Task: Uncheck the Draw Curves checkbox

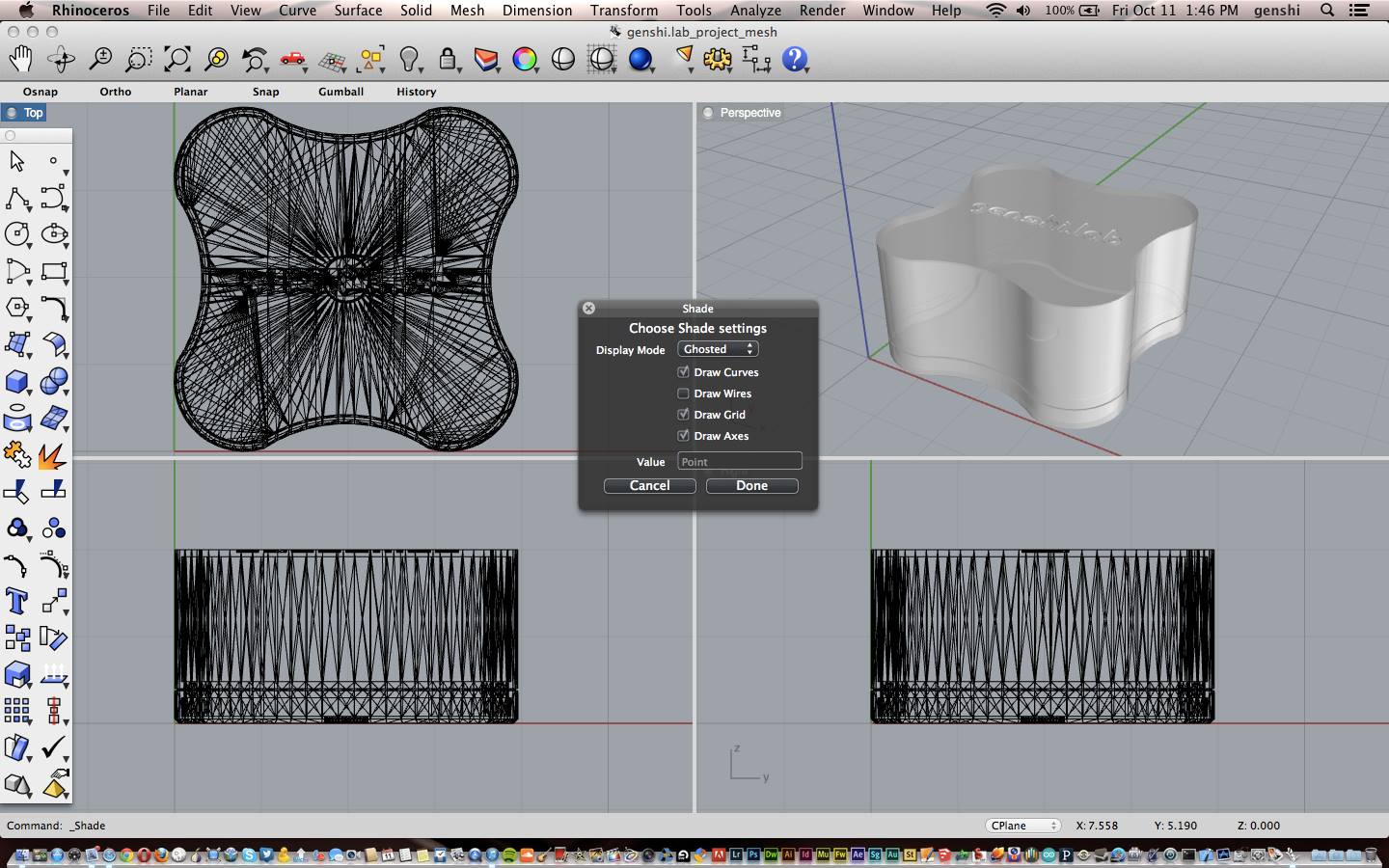Action: 683,372
